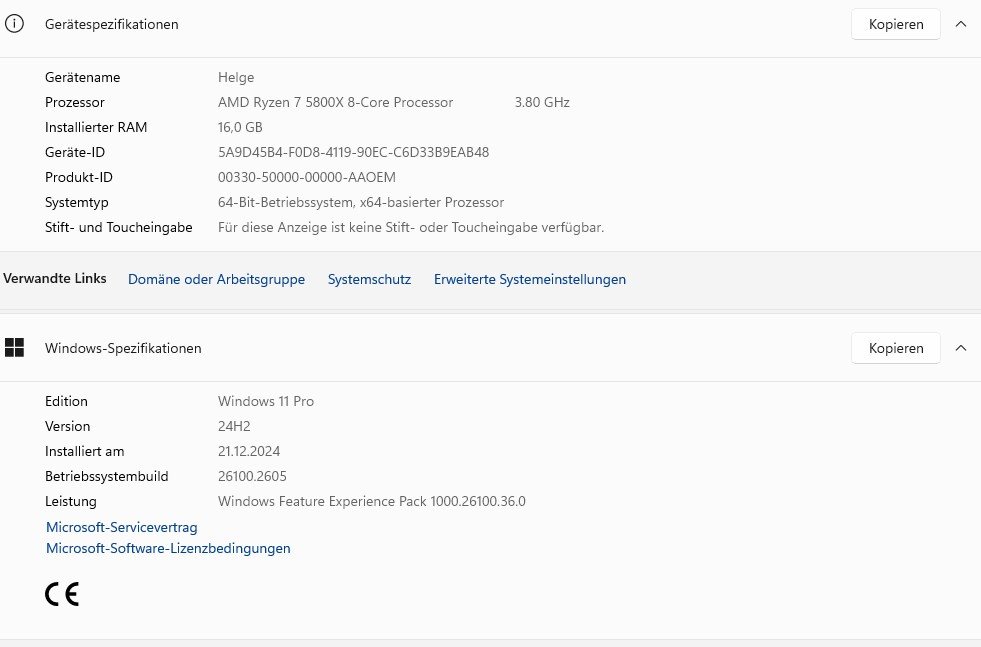
Task: Click the Windows-Spezifikationen section heading
Action: pyautogui.click(x=123, y=348)
